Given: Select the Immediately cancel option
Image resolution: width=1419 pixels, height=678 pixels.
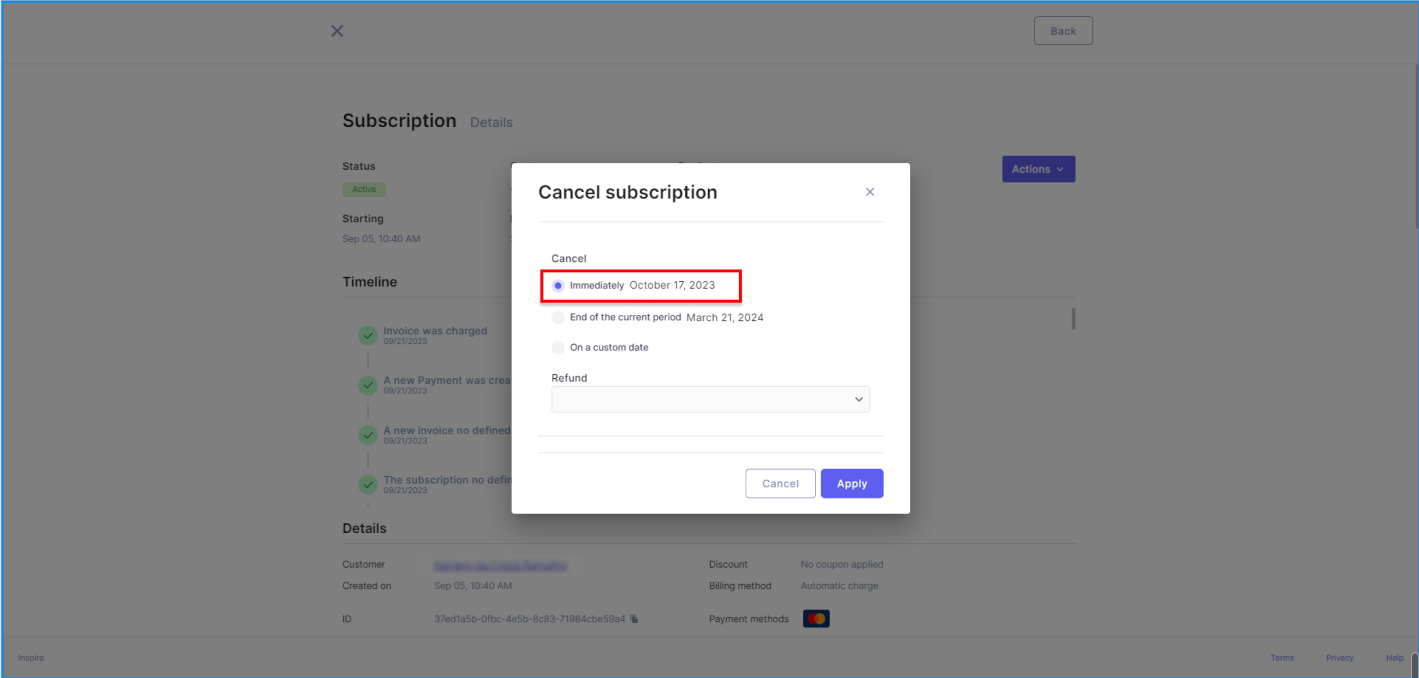Looking at the screenshot, I should 558,285.
